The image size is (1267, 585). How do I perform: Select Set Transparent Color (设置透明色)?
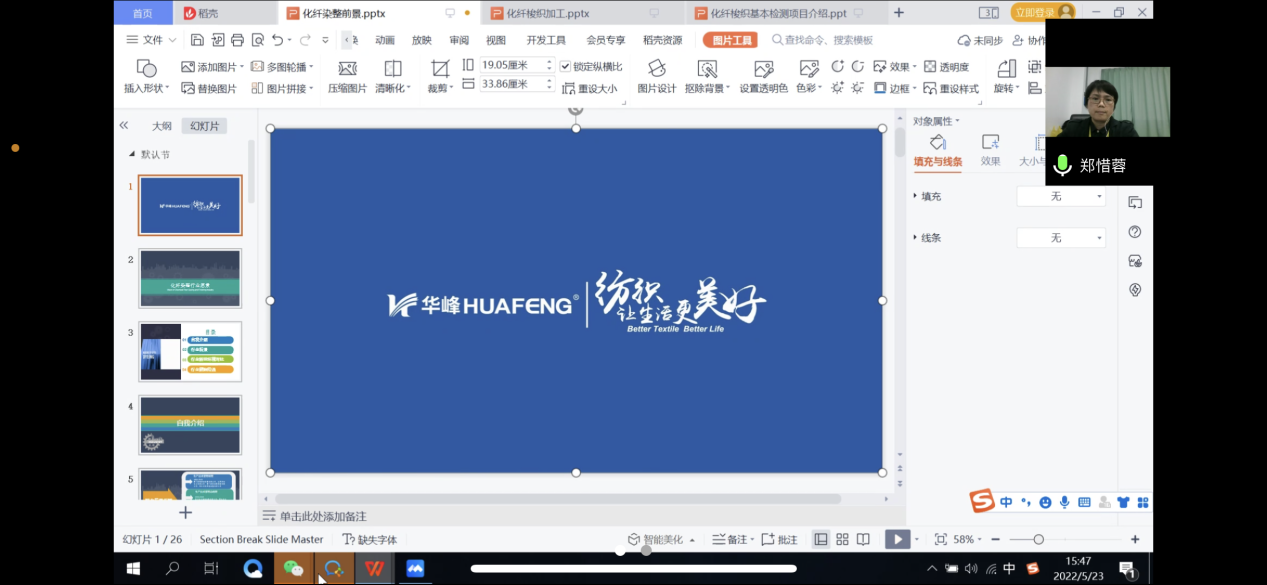[763, 77]
